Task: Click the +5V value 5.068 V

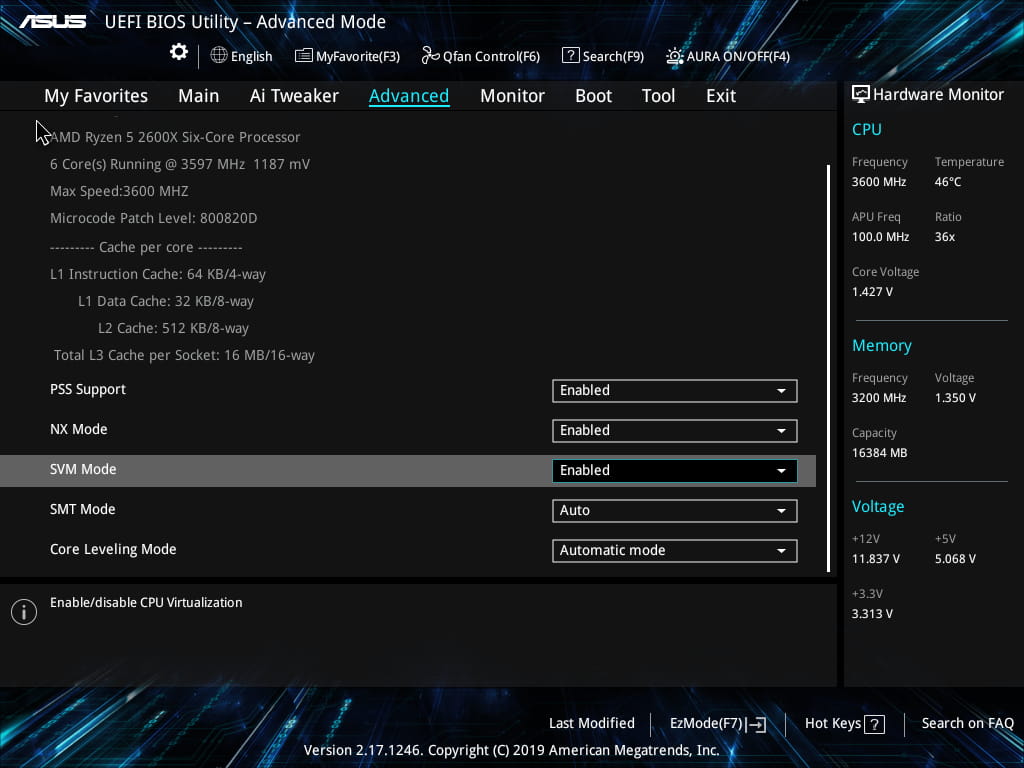Action: click(955, 559)
